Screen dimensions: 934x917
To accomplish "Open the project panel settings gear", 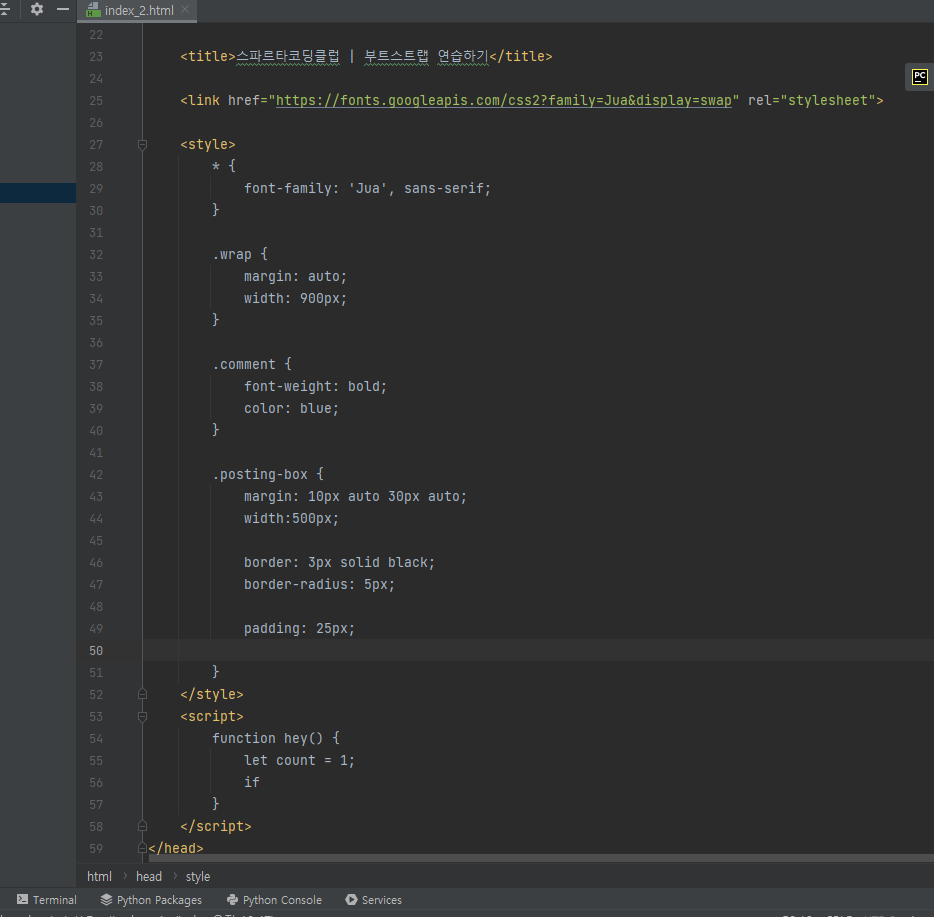I will coord(37,10).
